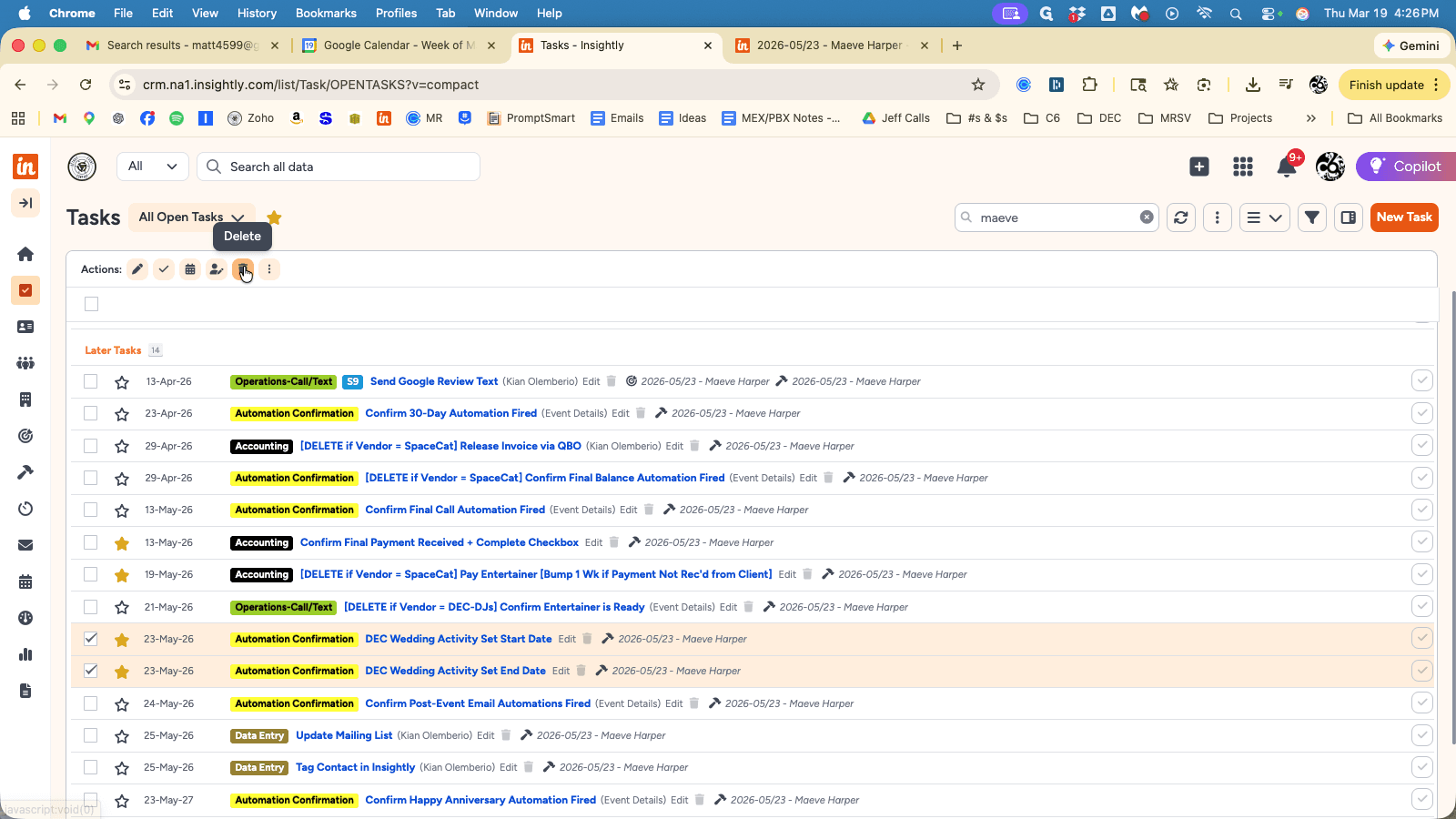This screenshot has height=819, width=1456.
Task: Click the pencil edit icon in Actions bar
Action: 137,269
